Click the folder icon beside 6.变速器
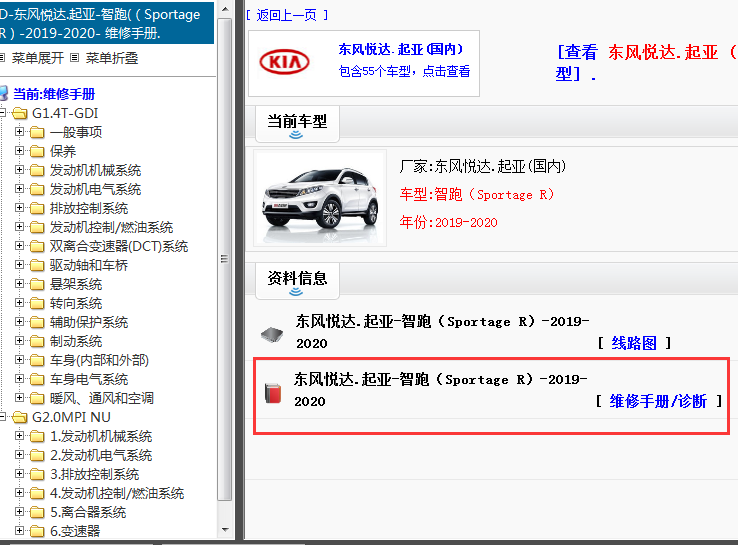Image resolution: width=738 pixels, height=545 pixels. click(x=37, y=531)
